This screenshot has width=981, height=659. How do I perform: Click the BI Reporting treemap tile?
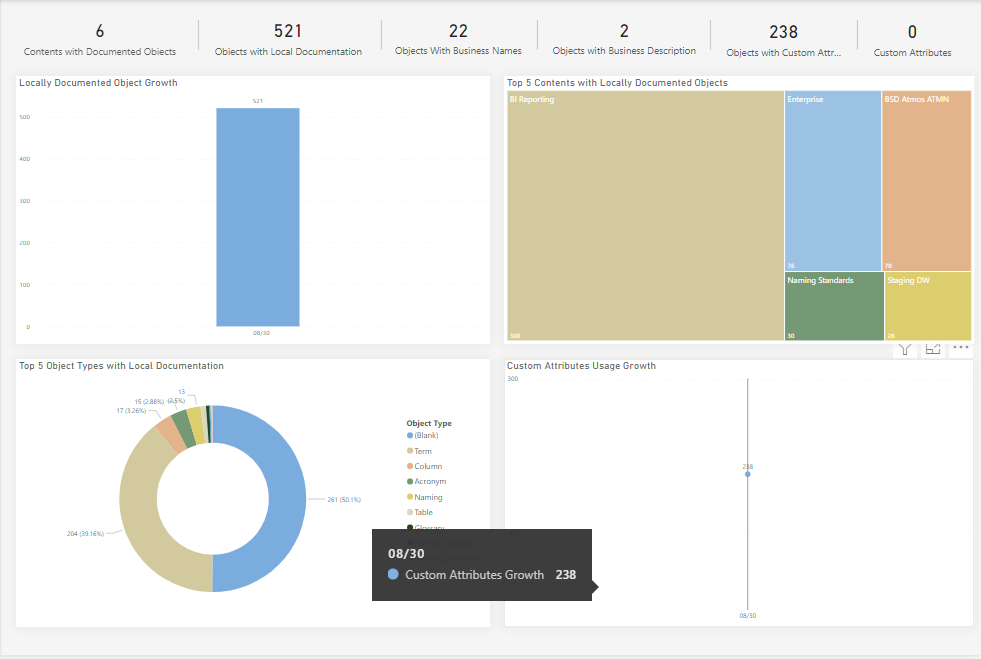coord(645,215)
